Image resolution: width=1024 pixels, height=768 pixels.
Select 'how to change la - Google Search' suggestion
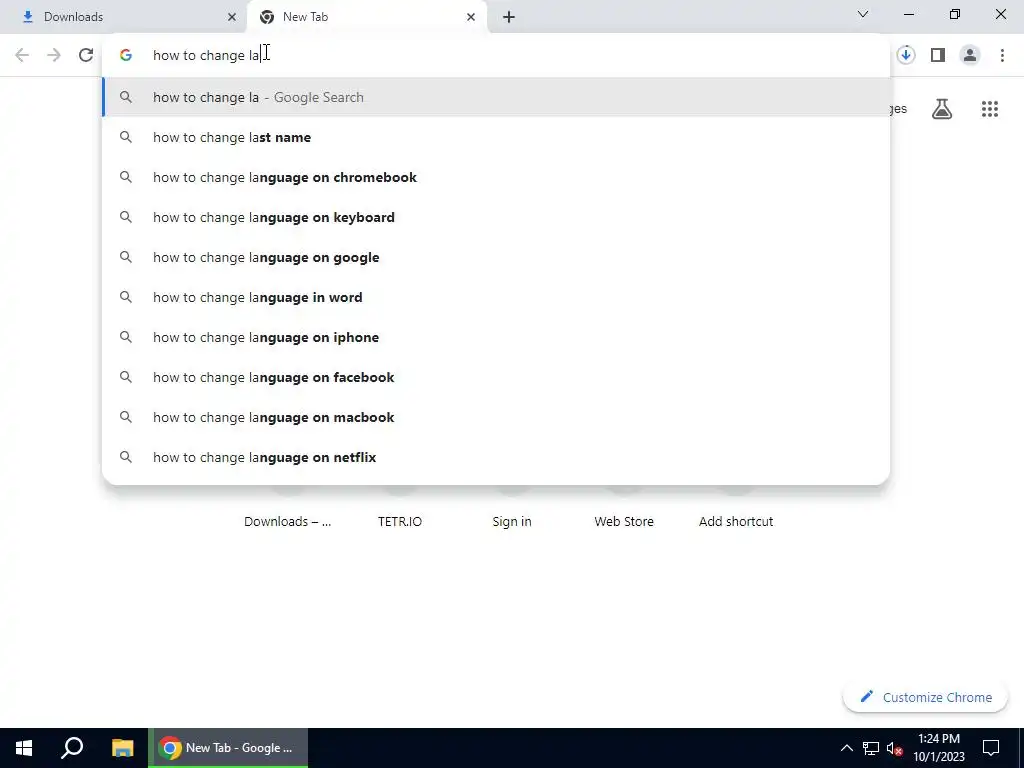pyautogui.click(x=496, y=97)
